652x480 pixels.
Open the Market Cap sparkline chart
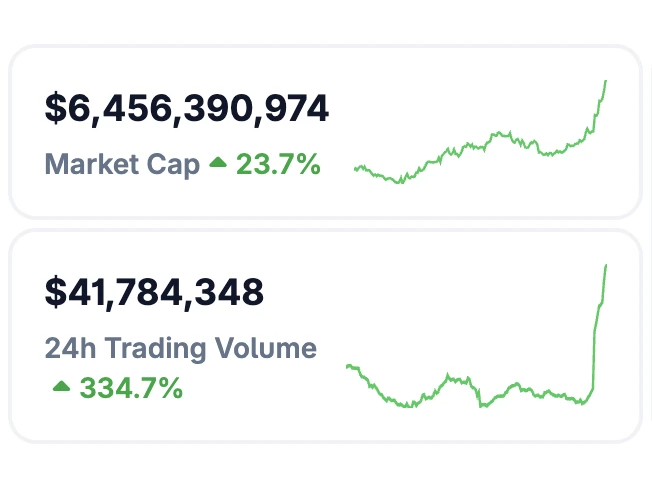coord(480,140)
